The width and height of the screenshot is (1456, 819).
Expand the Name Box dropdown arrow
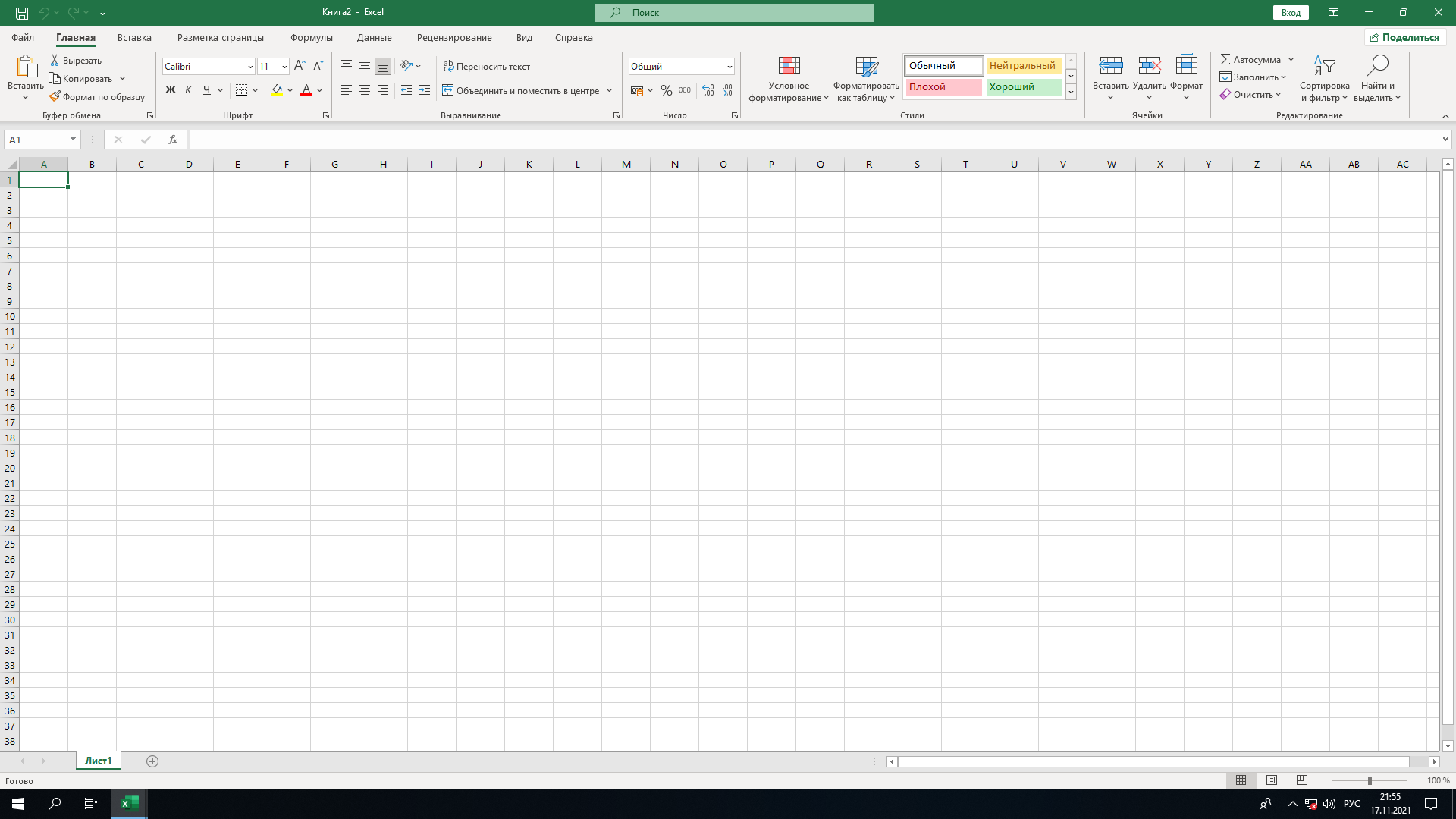pos(73,140)
